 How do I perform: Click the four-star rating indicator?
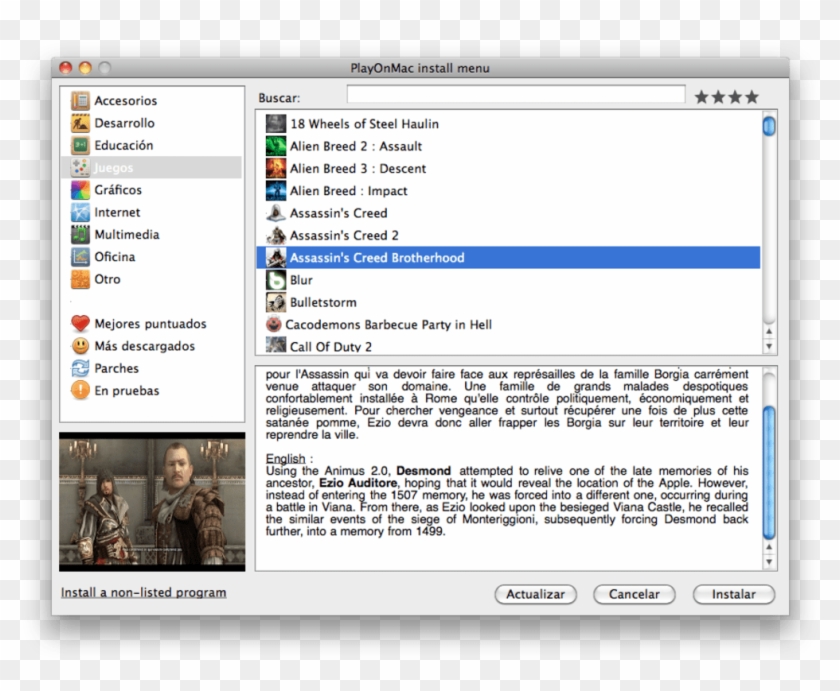click(727, 97)
